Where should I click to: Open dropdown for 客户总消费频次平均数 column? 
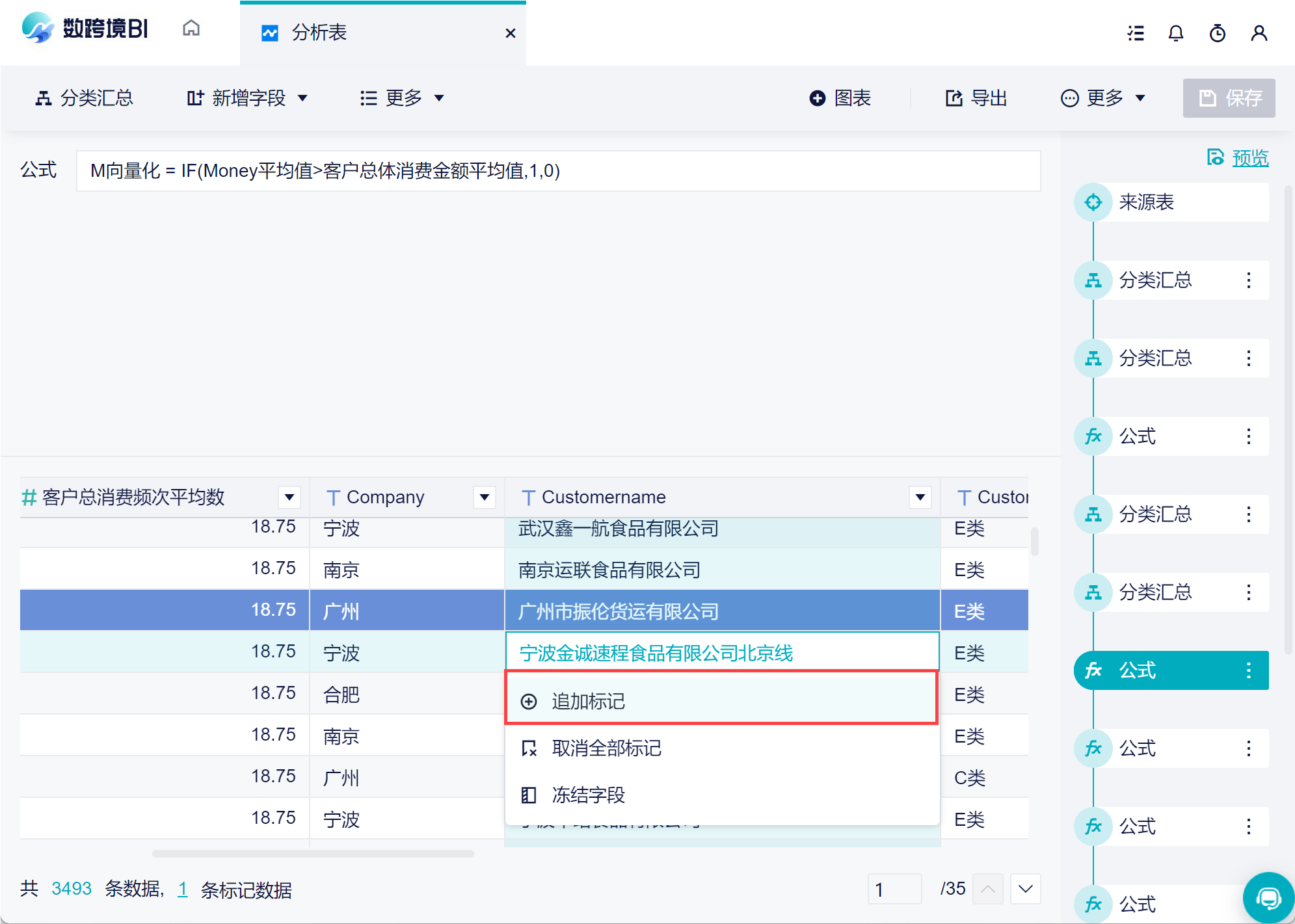click(x=289, y=497)
